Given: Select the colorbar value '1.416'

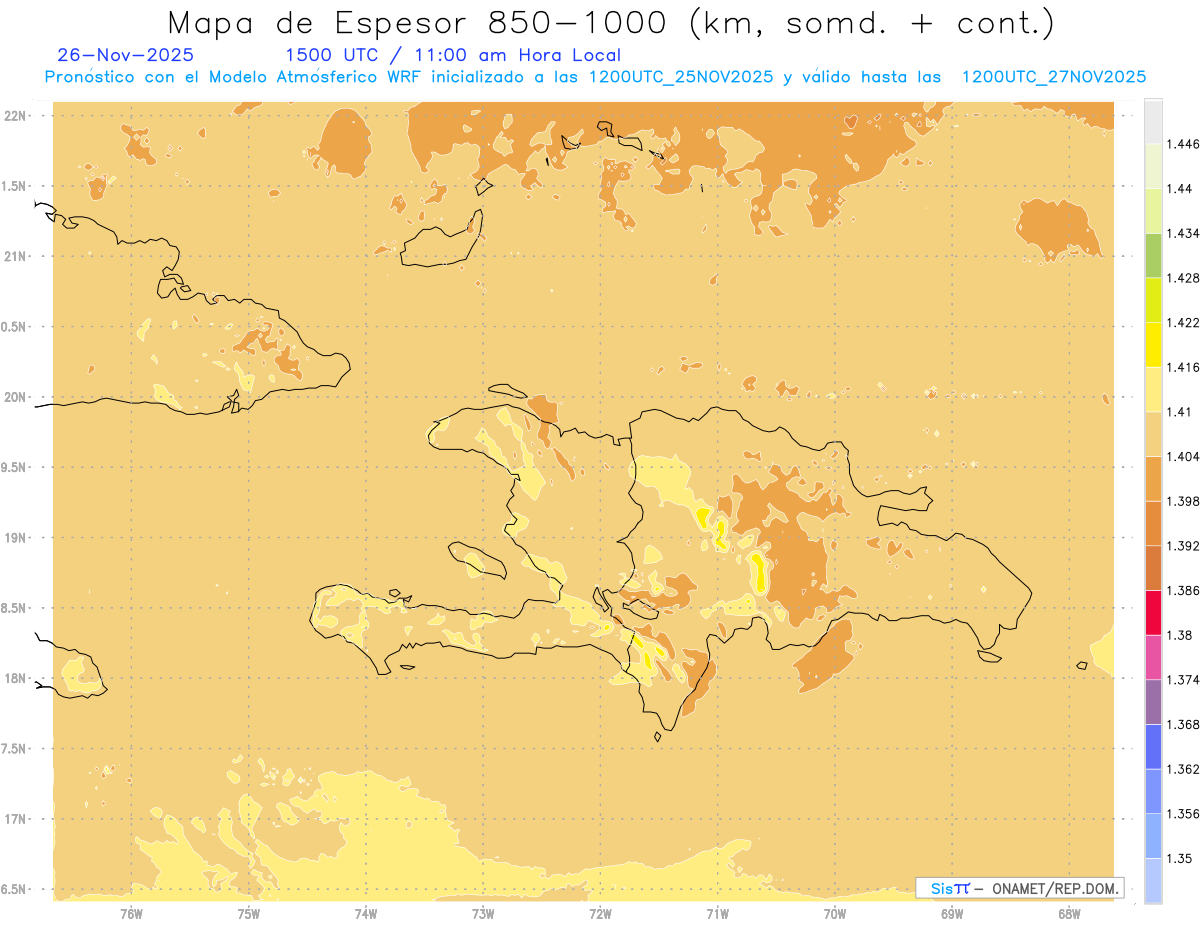Looking at the screenshot, I should (1183, 367).
